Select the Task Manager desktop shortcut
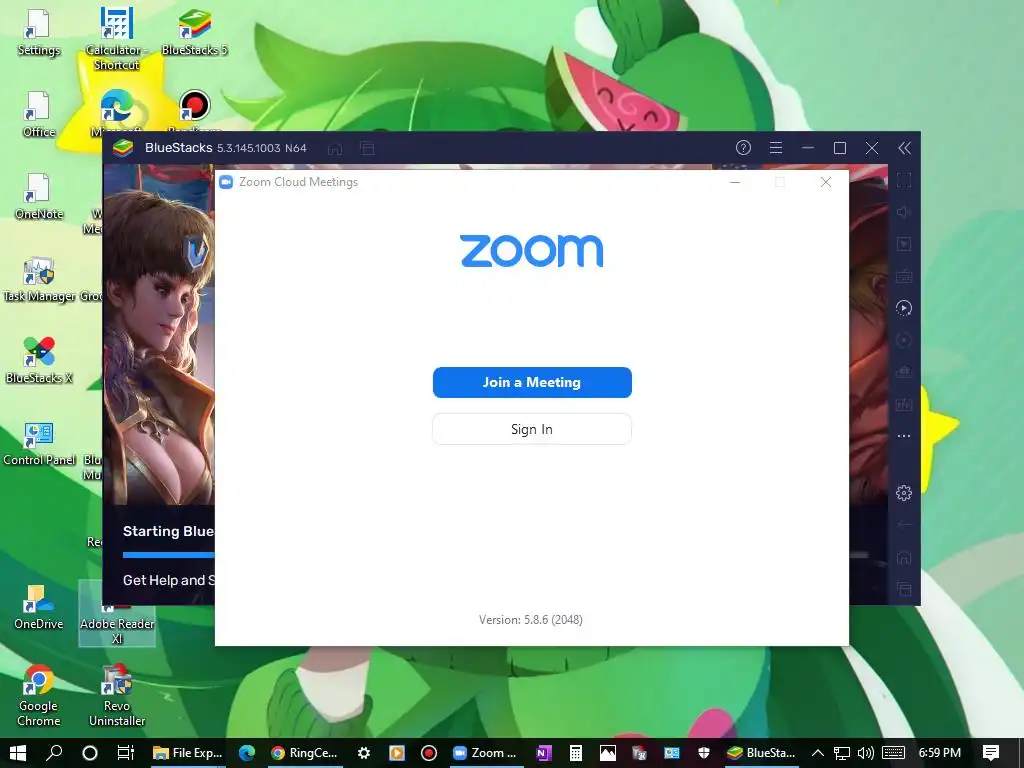Image resolution: width=1024 pixels, height=768 pixels. pyautogui.click(x=39, y=280)
